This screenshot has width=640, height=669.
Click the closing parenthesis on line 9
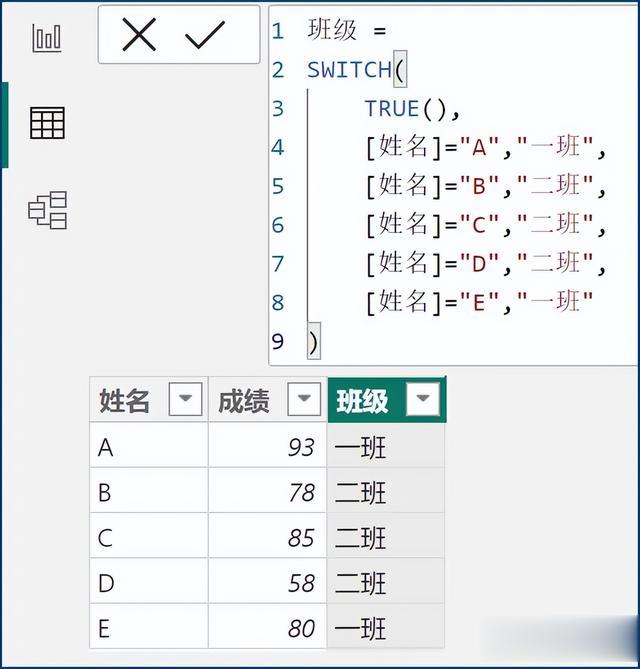(x=314, y=342)
